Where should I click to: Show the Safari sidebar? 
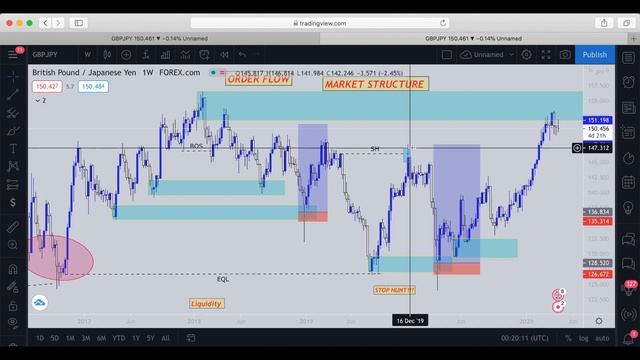click(x=79, y=23)
